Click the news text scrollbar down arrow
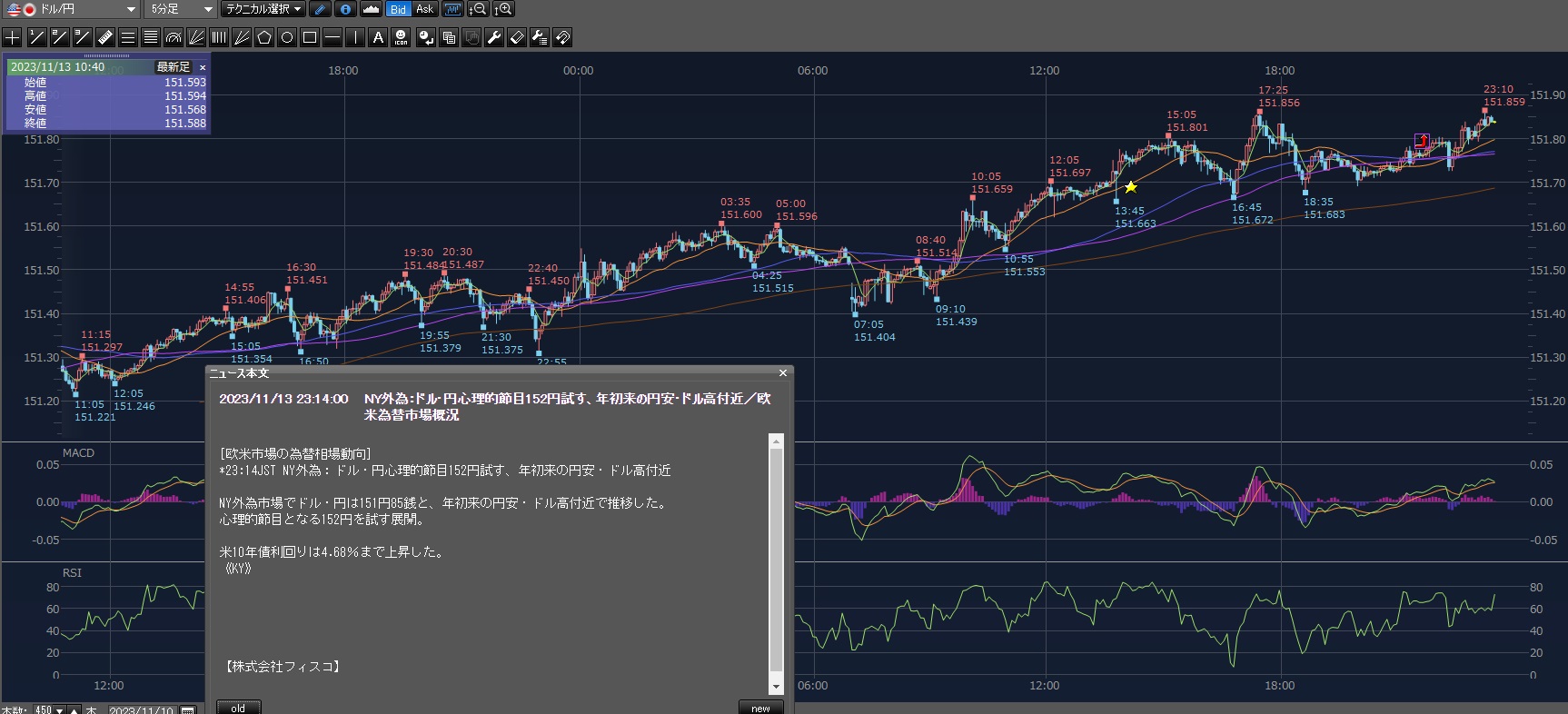The height and width of the screenshot is (714, 1568). 776,687
